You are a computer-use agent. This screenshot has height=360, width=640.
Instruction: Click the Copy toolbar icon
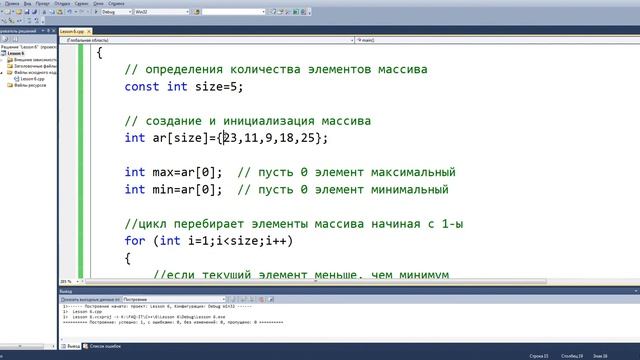[52, 12]
